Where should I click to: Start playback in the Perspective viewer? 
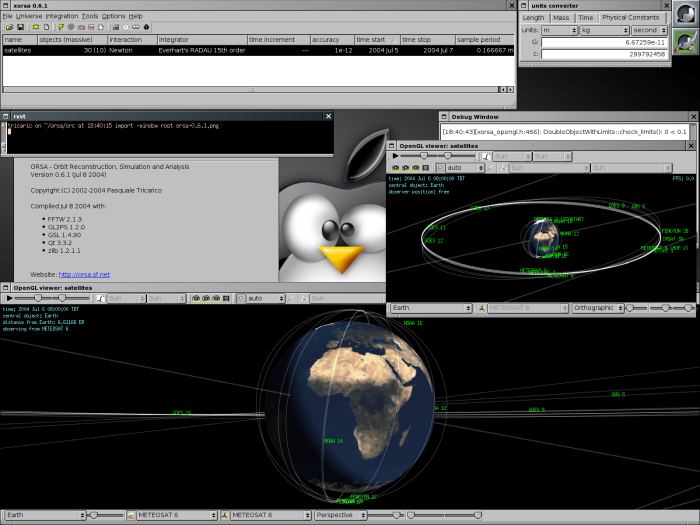pyautogui.click(x=8, y=298)
